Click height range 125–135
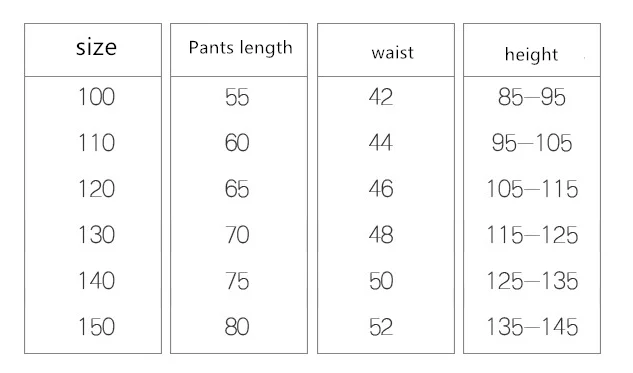The height and width of the screenshot is (373, 633). (532, 281)
